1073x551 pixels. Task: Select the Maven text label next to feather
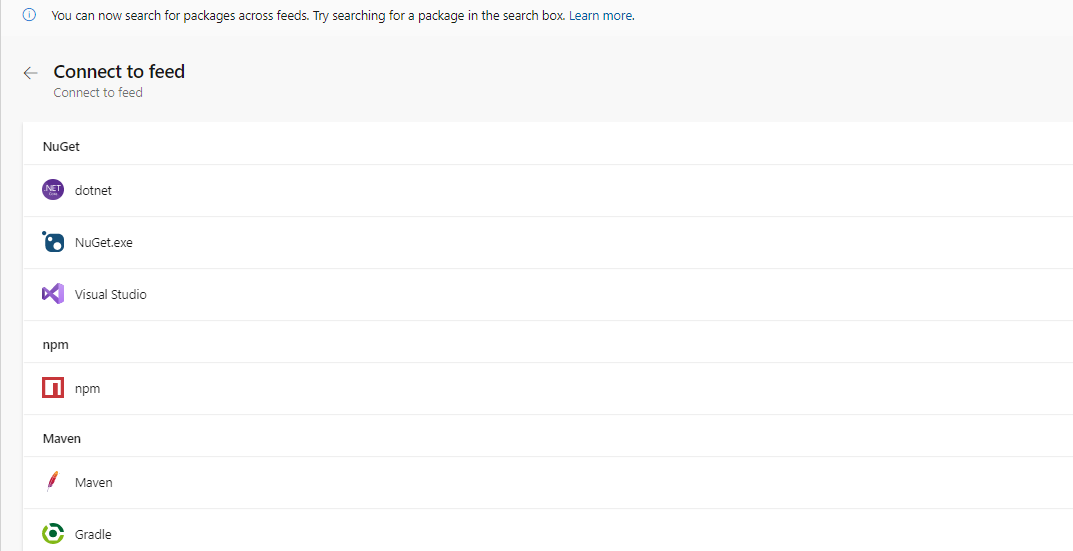pyautogui.click(x=93, y=482)
